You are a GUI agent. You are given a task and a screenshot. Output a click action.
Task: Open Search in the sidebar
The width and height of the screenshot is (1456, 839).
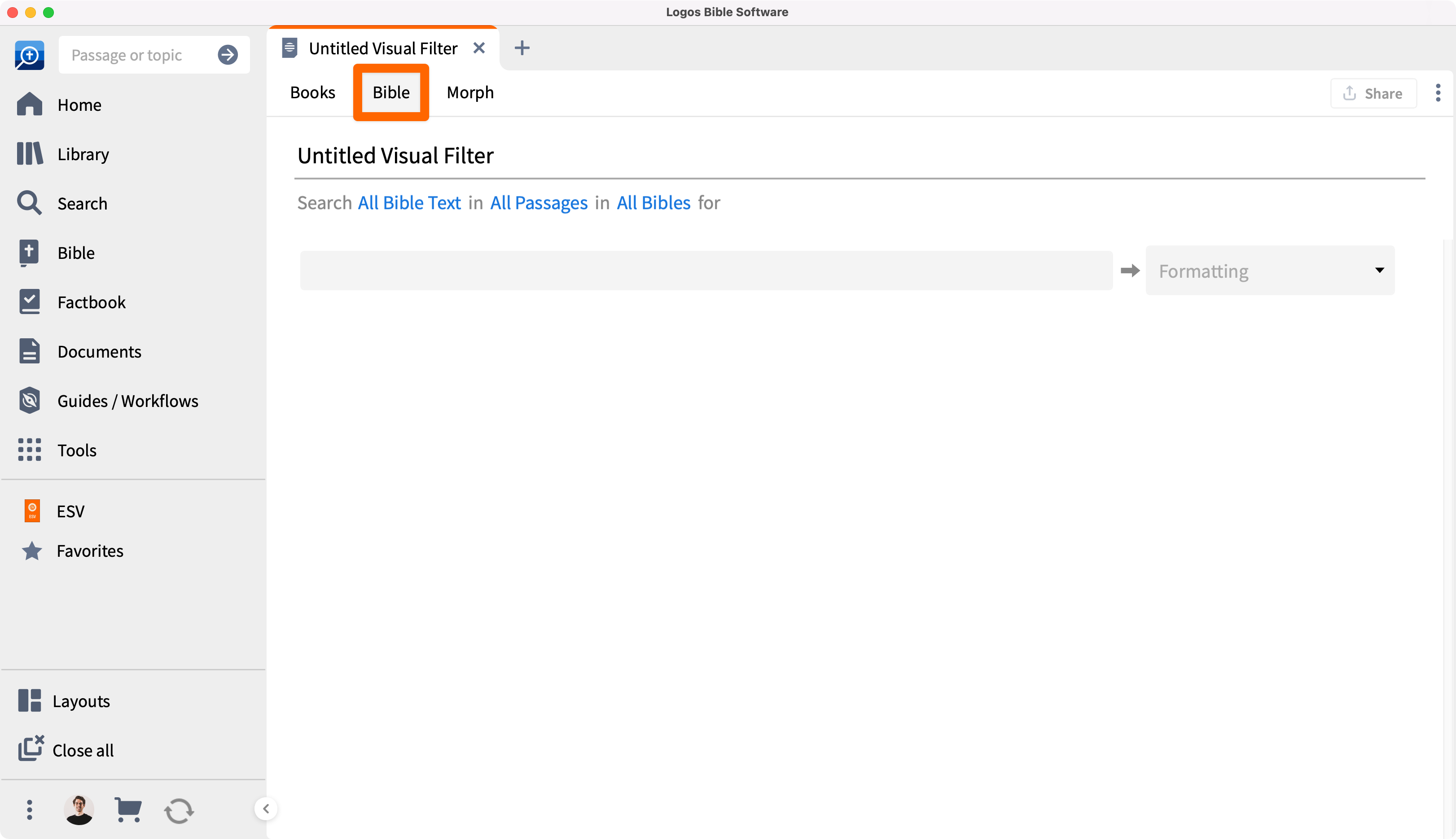pyautogui.click(x=62, y=203)
